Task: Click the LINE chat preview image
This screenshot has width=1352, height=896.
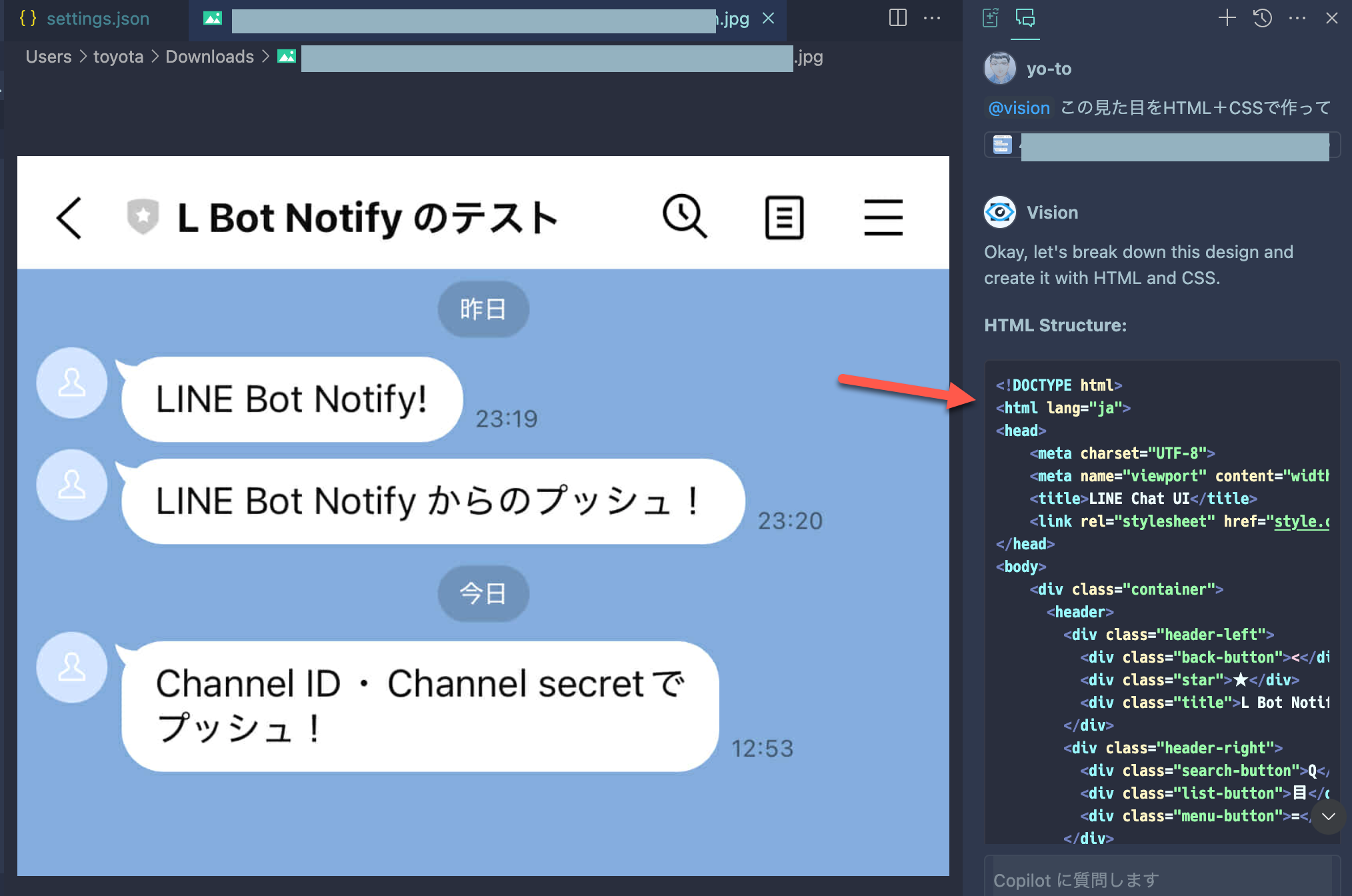Action: click(483, 516)
